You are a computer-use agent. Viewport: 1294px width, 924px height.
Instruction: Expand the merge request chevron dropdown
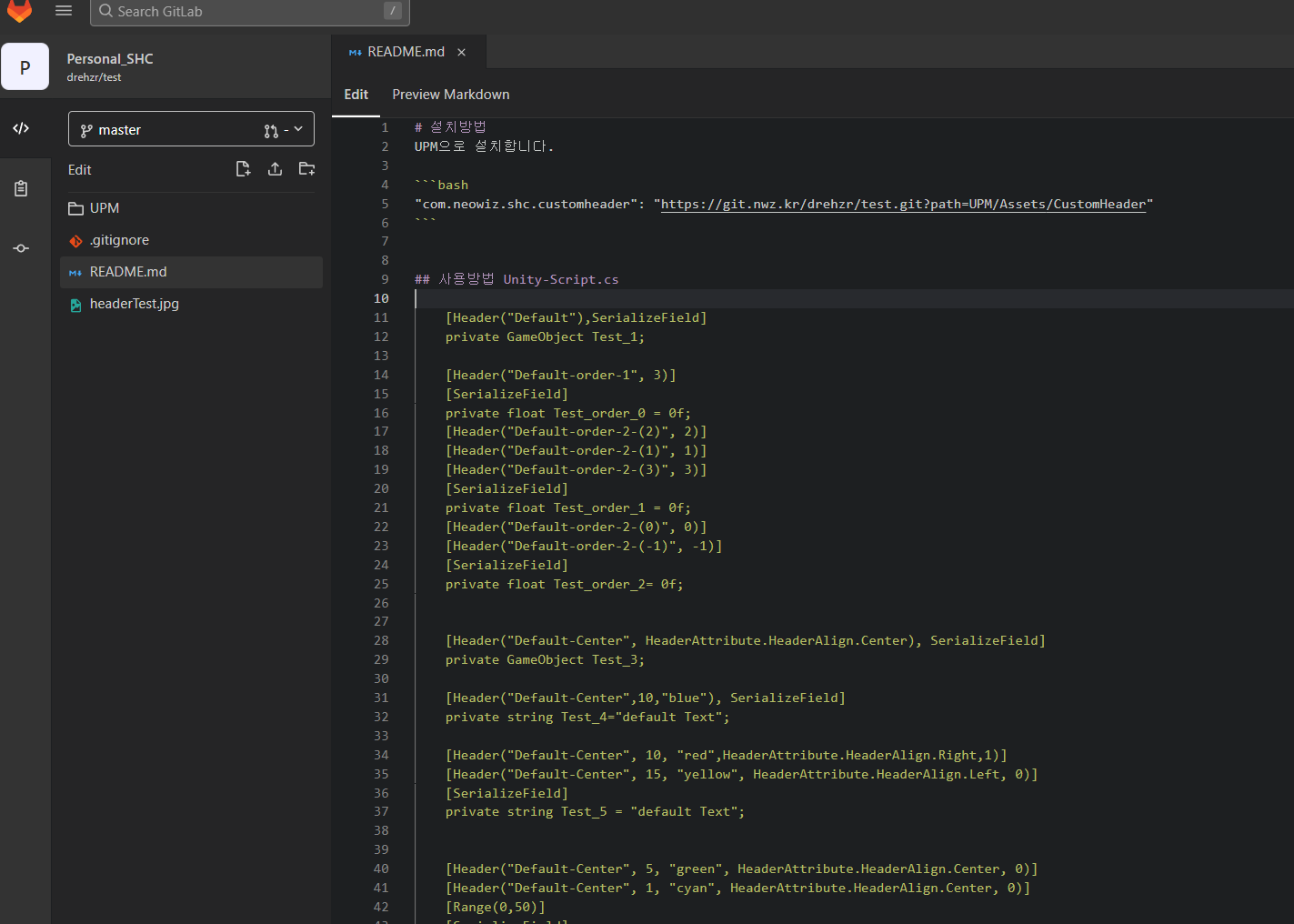(x=298, y=128)
